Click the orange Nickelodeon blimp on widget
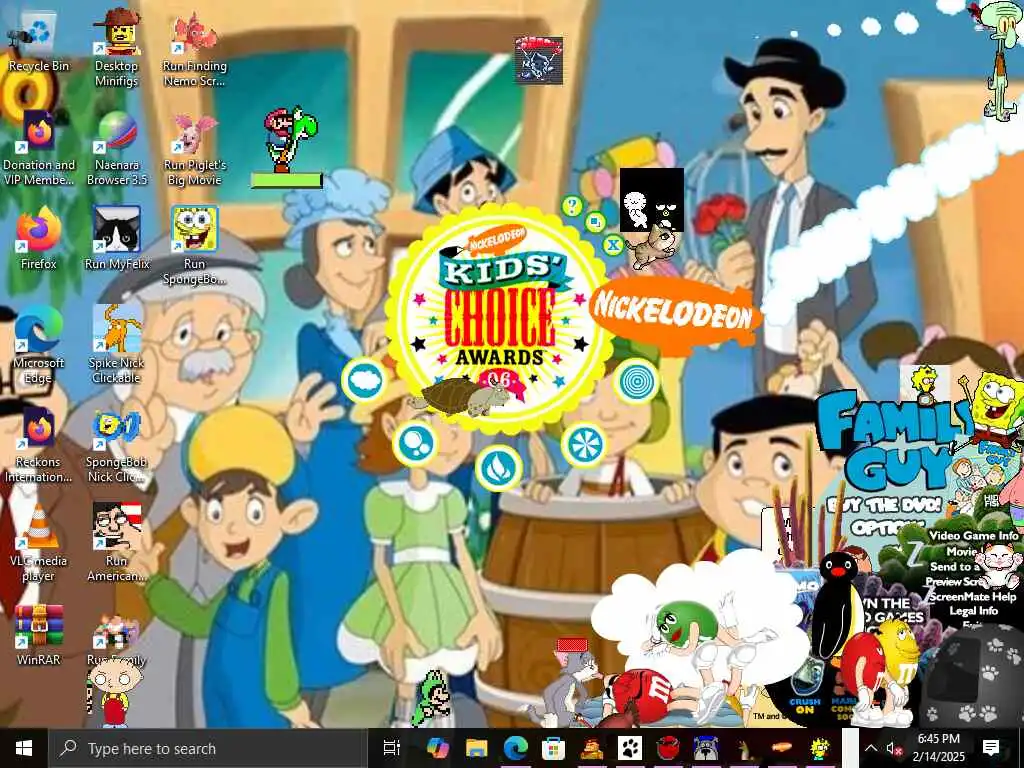Image resolution: width=1024 pixels, height=768 pixels. point(674,315)
